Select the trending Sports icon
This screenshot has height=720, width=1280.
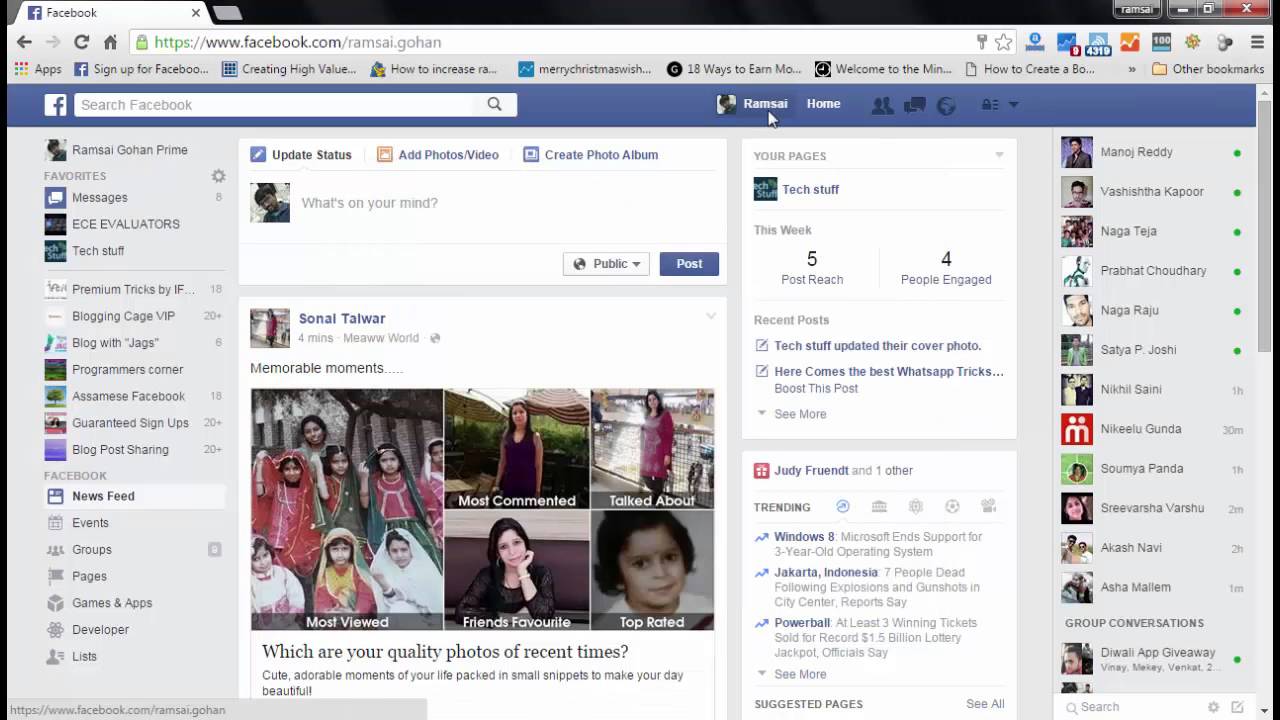point(952,507)
